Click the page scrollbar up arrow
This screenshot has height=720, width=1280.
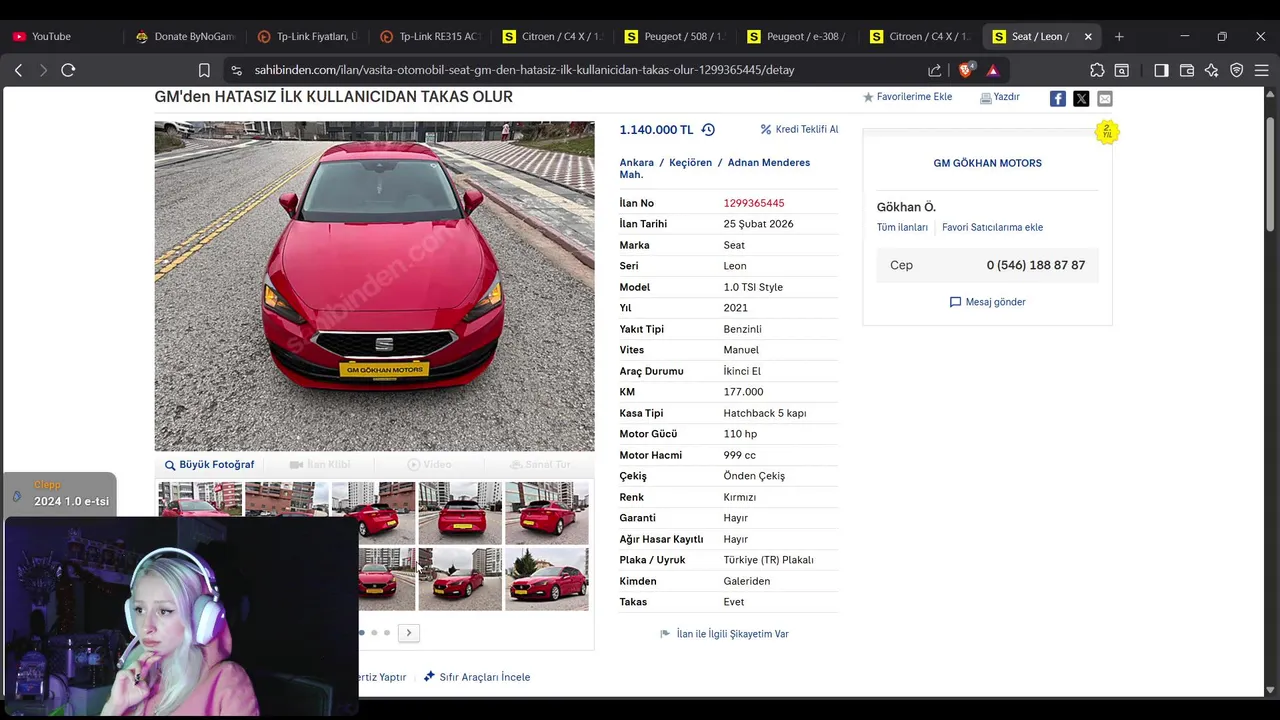coord(1270,93)
